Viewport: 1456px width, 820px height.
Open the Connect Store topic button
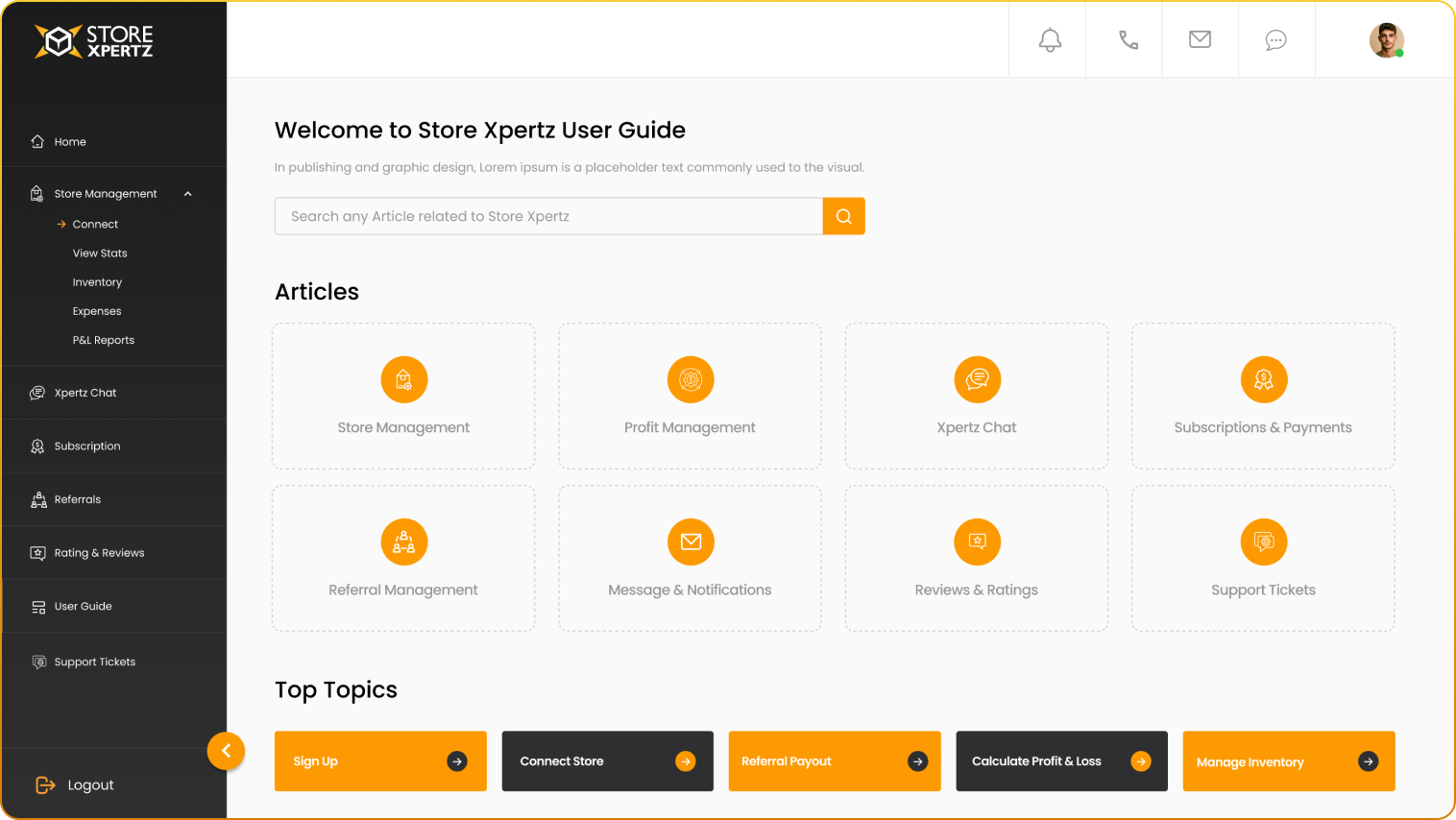(608, 761)
